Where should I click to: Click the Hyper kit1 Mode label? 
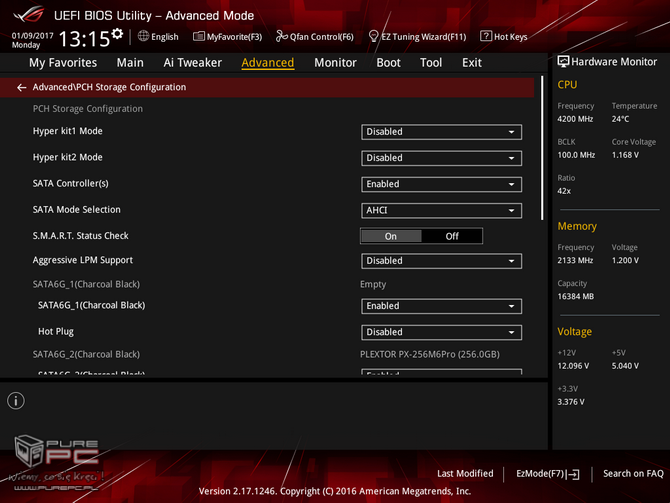68,131
